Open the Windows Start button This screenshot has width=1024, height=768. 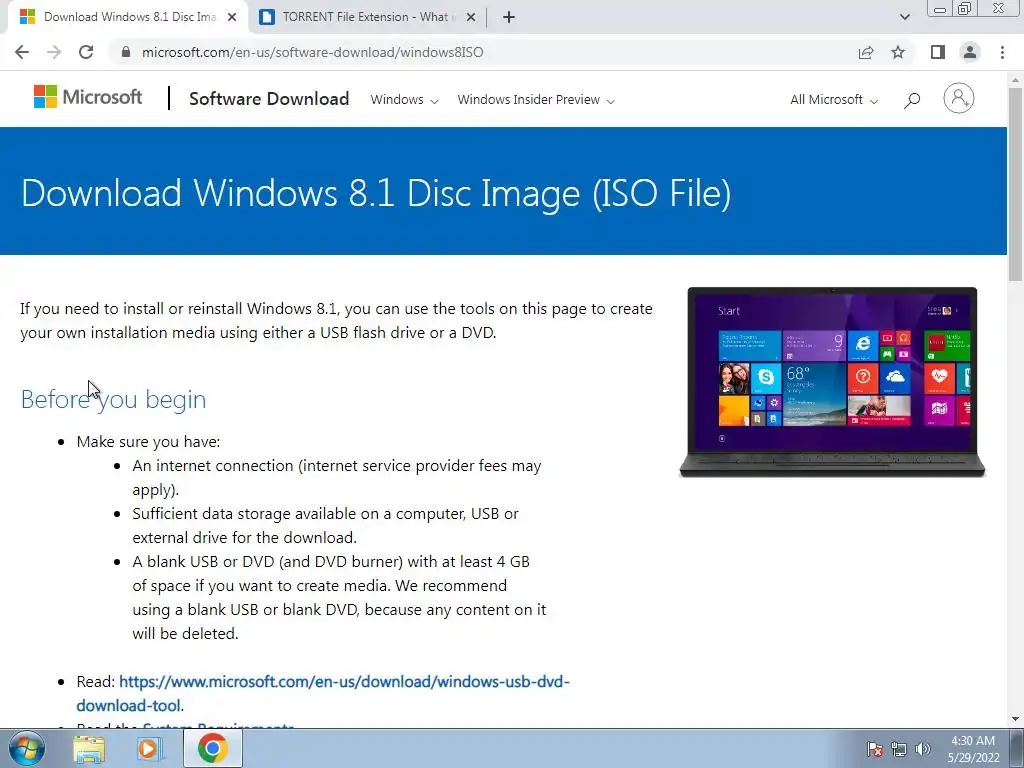27,748
